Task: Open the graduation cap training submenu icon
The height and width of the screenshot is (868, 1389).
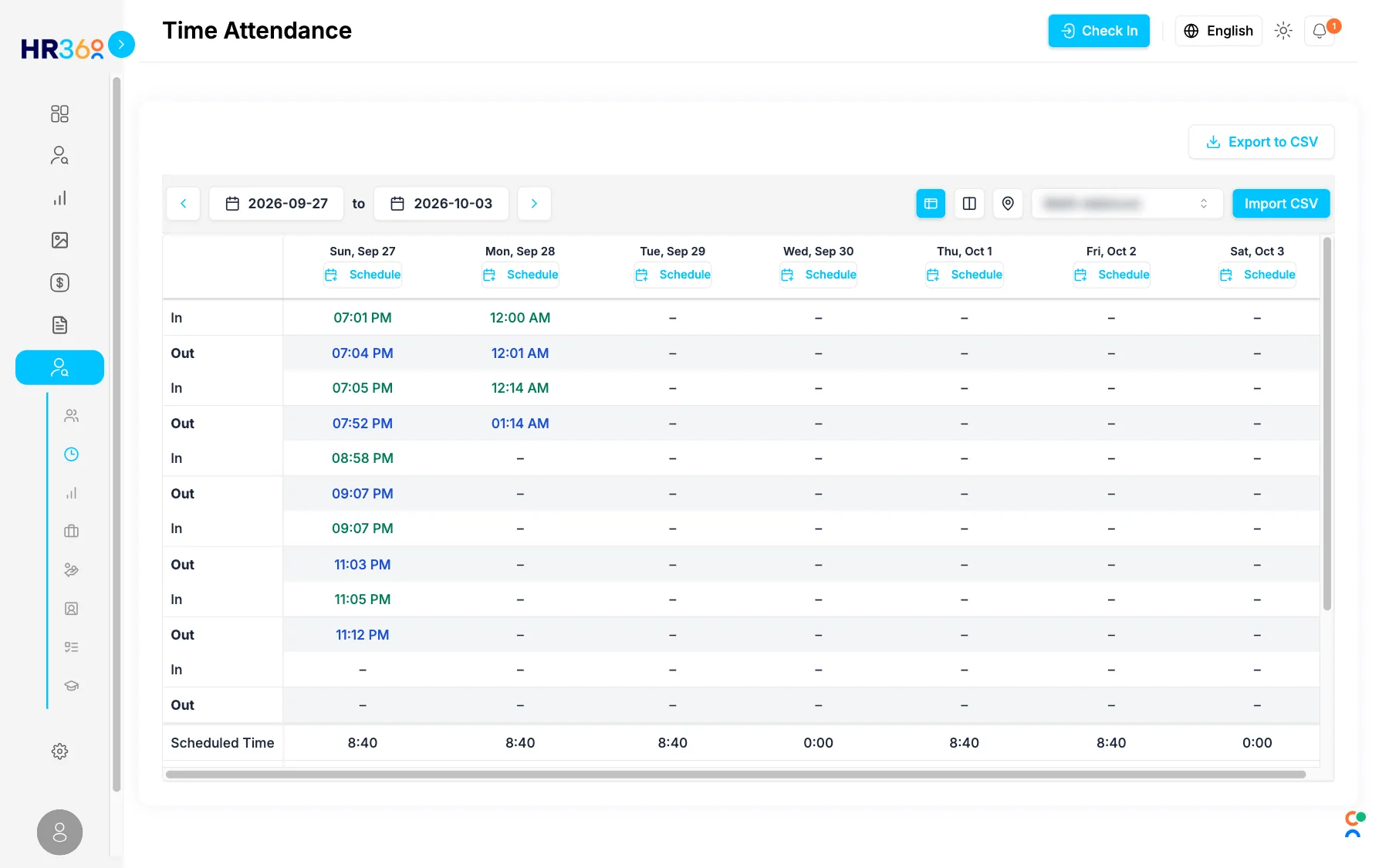Action: tap(71, 685)
